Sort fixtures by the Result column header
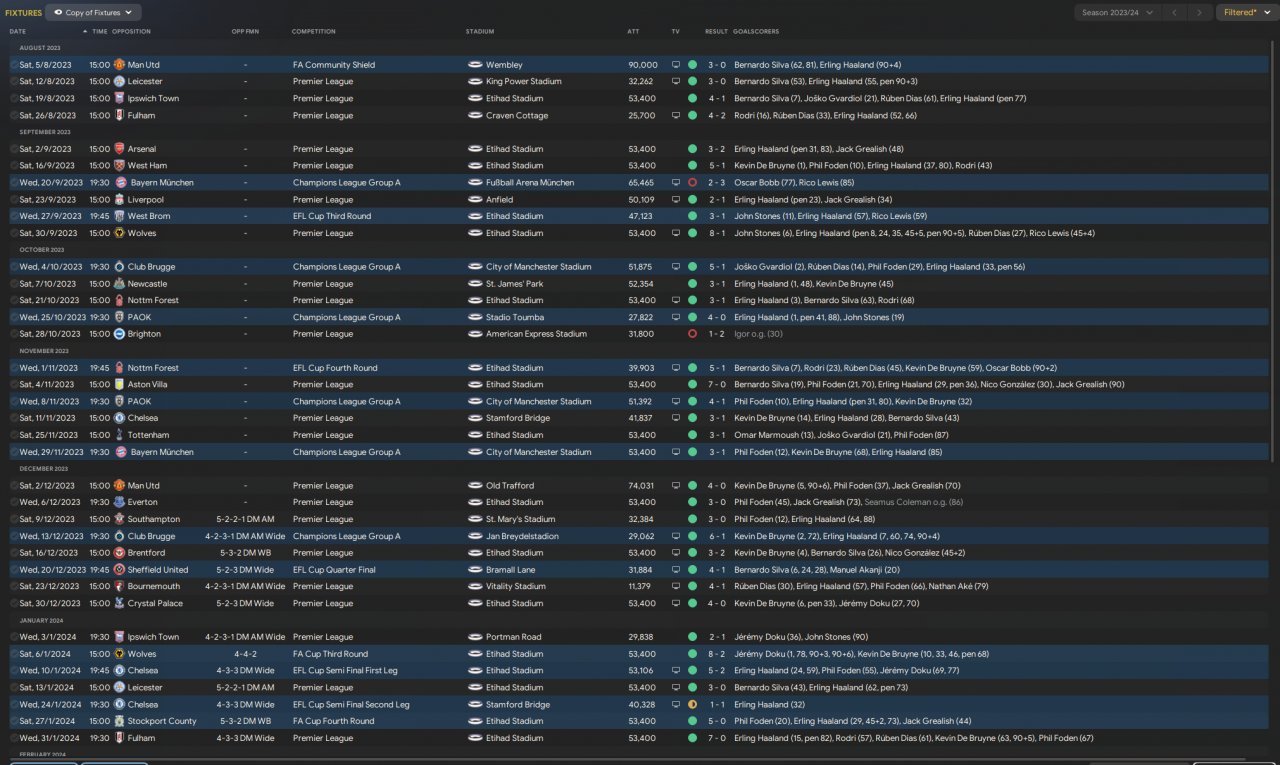Viewport: 1280px width, 765px height. tap(716, 31)
